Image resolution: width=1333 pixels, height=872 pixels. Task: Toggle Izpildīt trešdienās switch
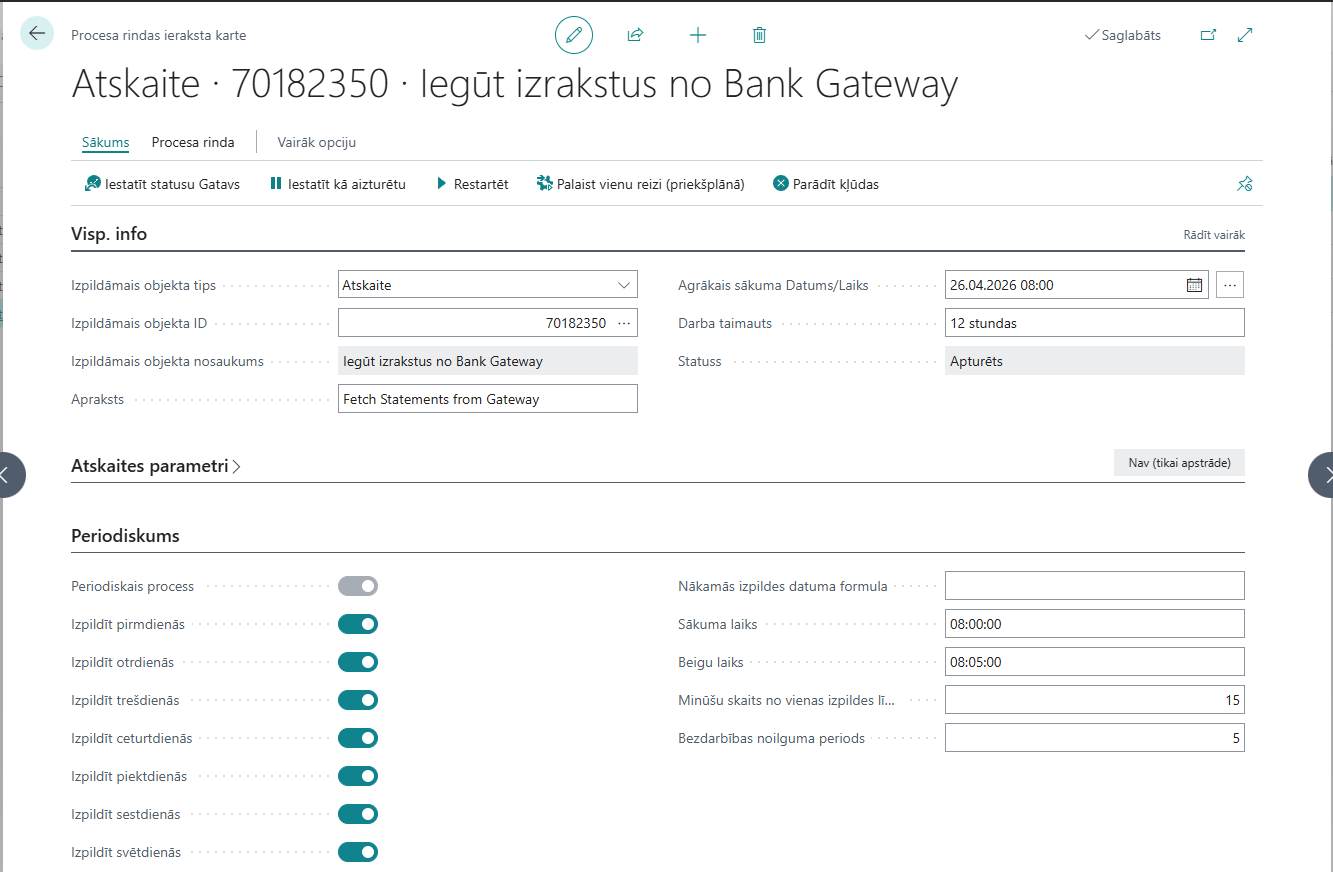[358, 700]
